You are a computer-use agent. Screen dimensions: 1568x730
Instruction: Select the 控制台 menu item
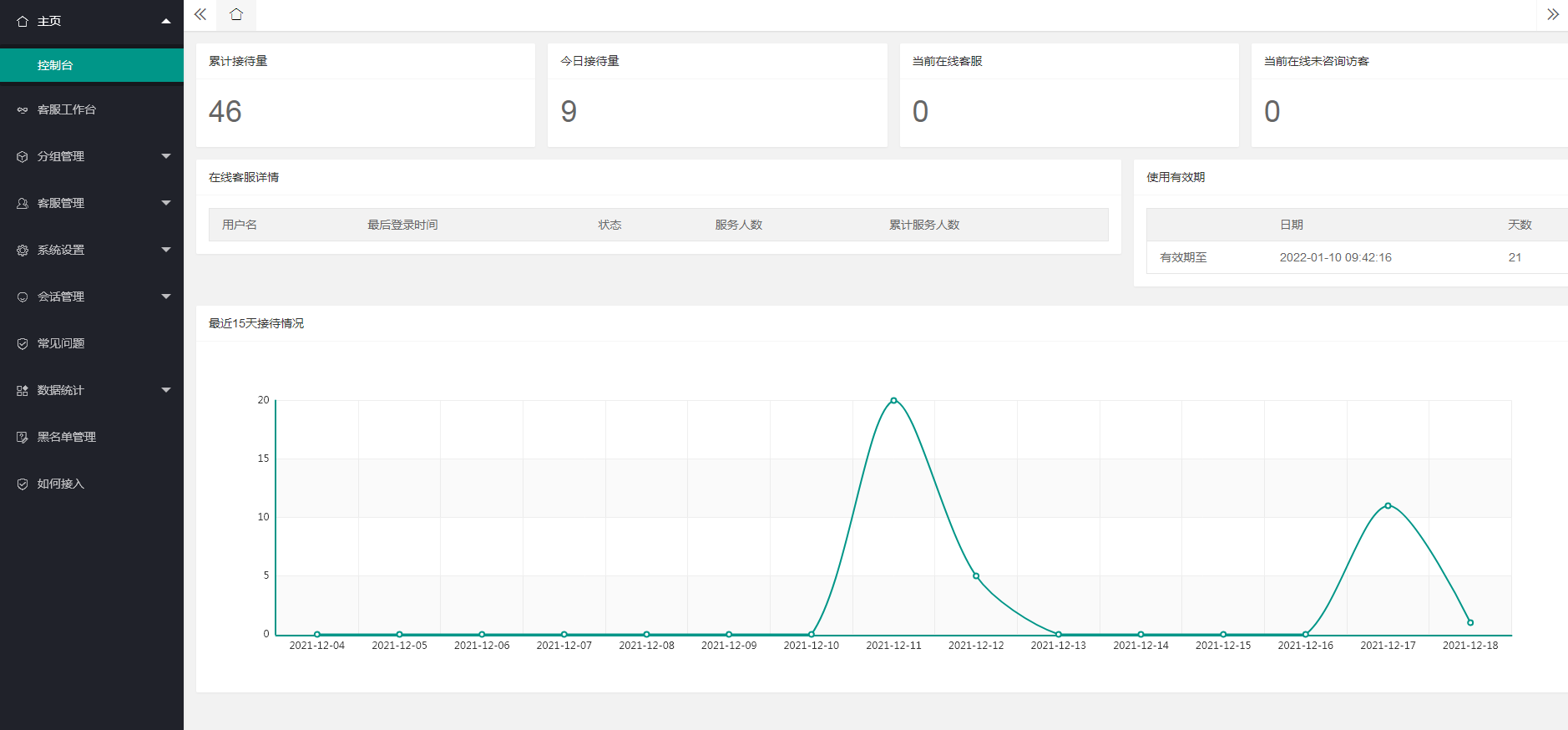click(x=55, y=65)
